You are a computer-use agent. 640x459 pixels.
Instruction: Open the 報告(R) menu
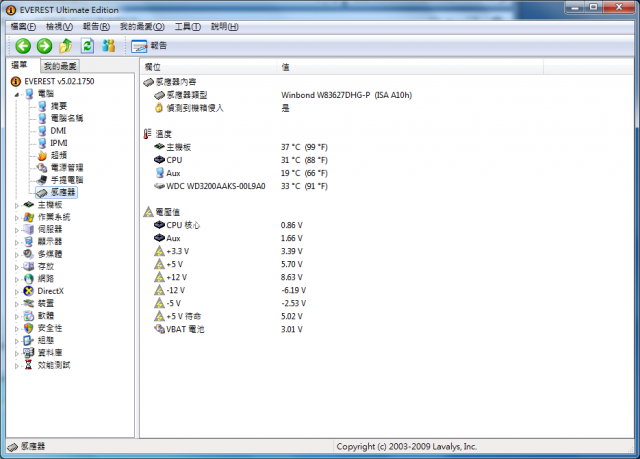[96, 27]
